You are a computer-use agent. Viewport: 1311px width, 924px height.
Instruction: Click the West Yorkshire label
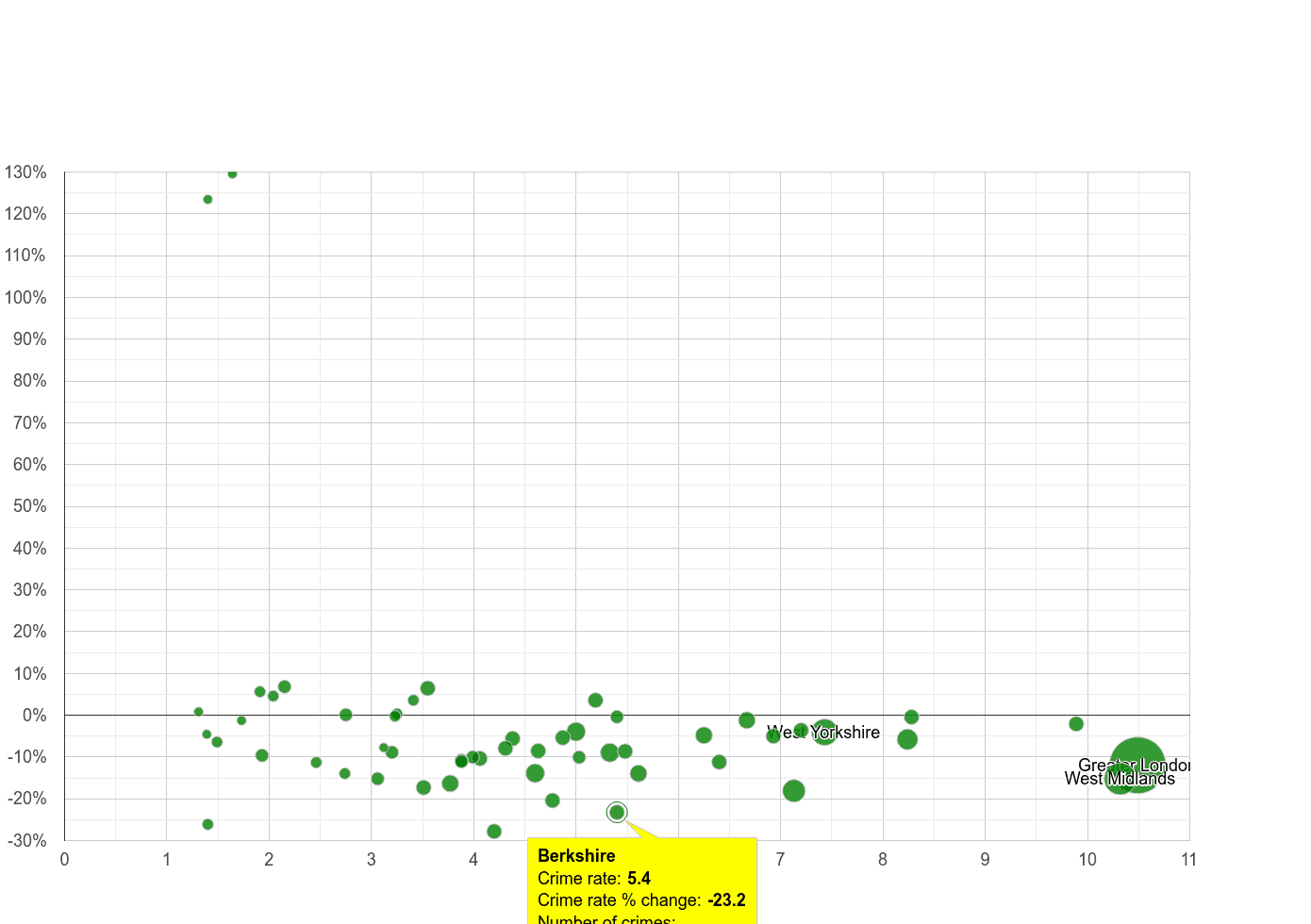tap(823, 733)
